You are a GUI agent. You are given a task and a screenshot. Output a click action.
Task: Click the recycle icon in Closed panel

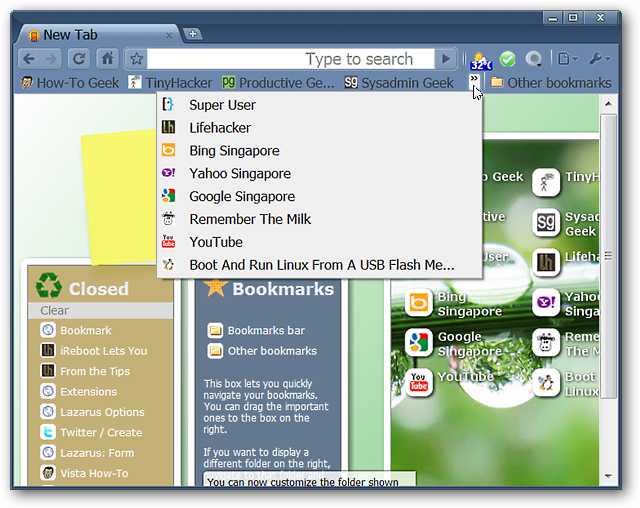click(x=49, y=285)
